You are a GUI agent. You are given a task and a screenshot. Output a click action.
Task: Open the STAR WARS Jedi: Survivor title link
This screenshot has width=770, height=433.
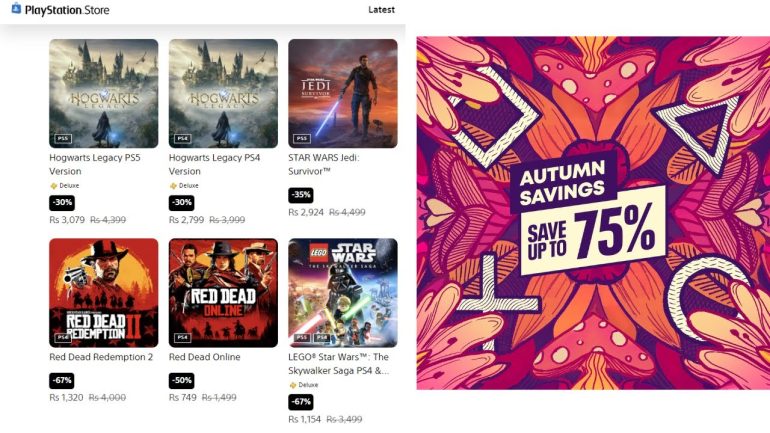pyautogui.click(x=324, y=164)
